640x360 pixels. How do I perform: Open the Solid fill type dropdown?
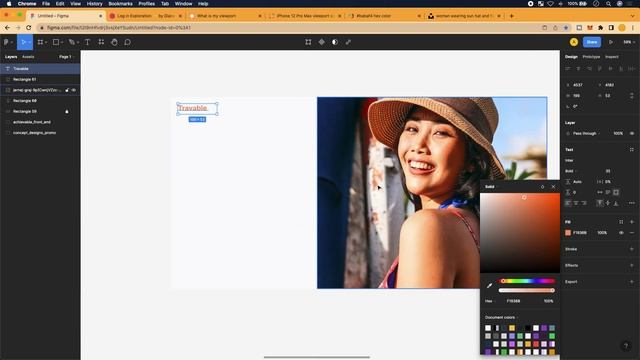tap(492, 187)
